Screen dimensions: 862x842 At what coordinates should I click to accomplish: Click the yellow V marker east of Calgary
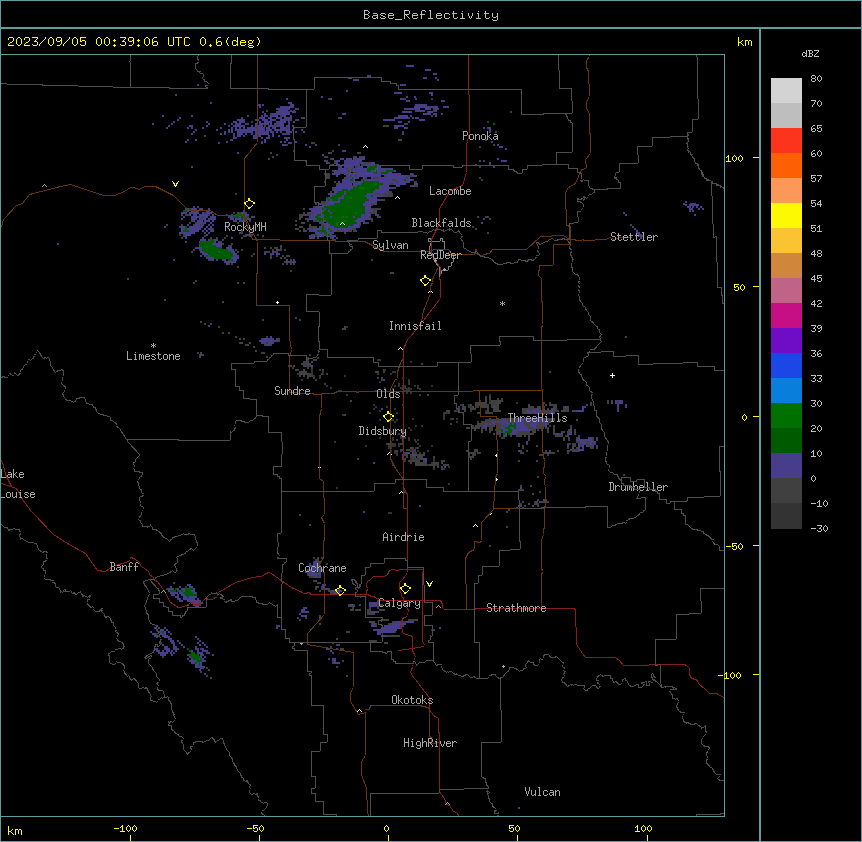(x=429, y=584)
